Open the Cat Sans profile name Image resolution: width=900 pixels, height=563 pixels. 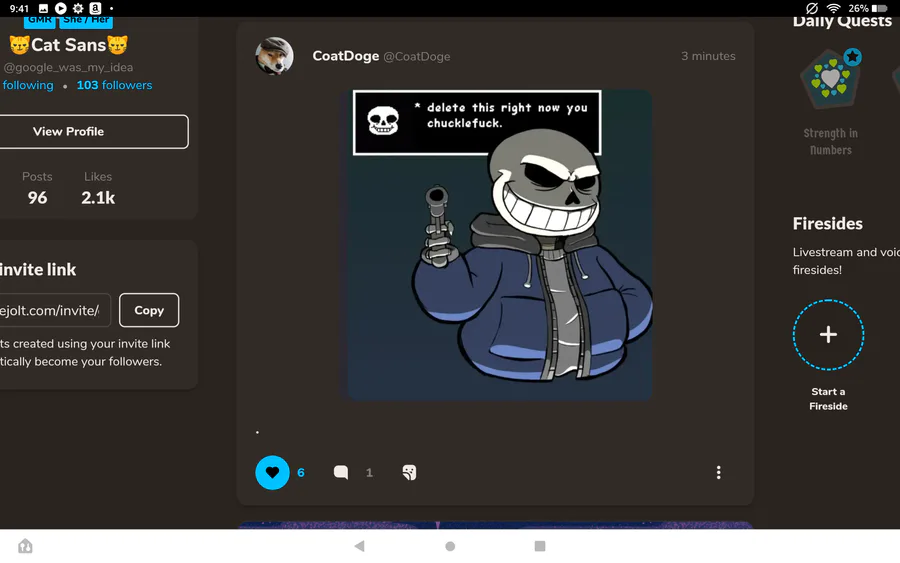click(68, 45)
